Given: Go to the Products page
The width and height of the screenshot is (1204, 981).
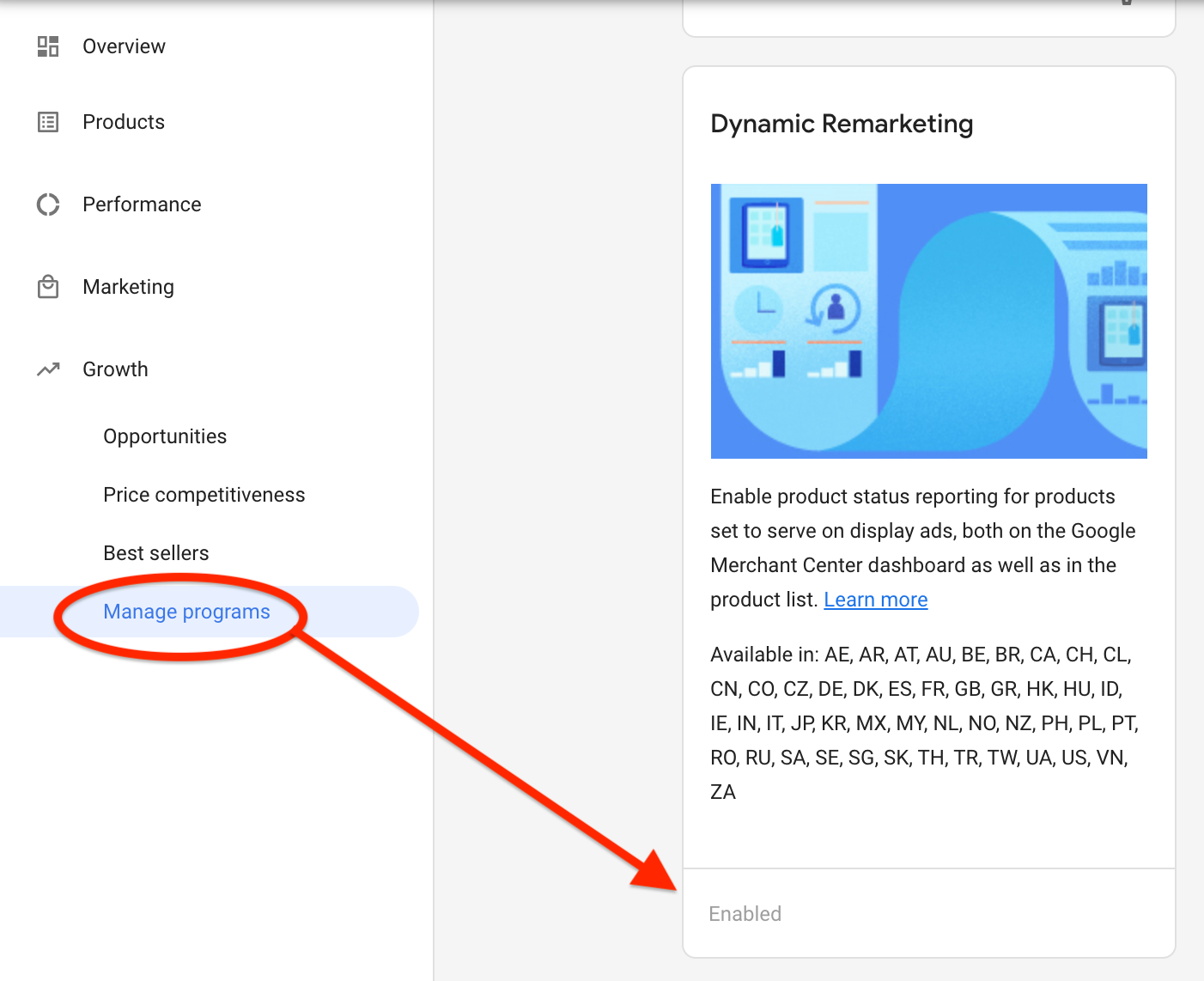Looking at the screenshot, I should click(x=124, y=122).
